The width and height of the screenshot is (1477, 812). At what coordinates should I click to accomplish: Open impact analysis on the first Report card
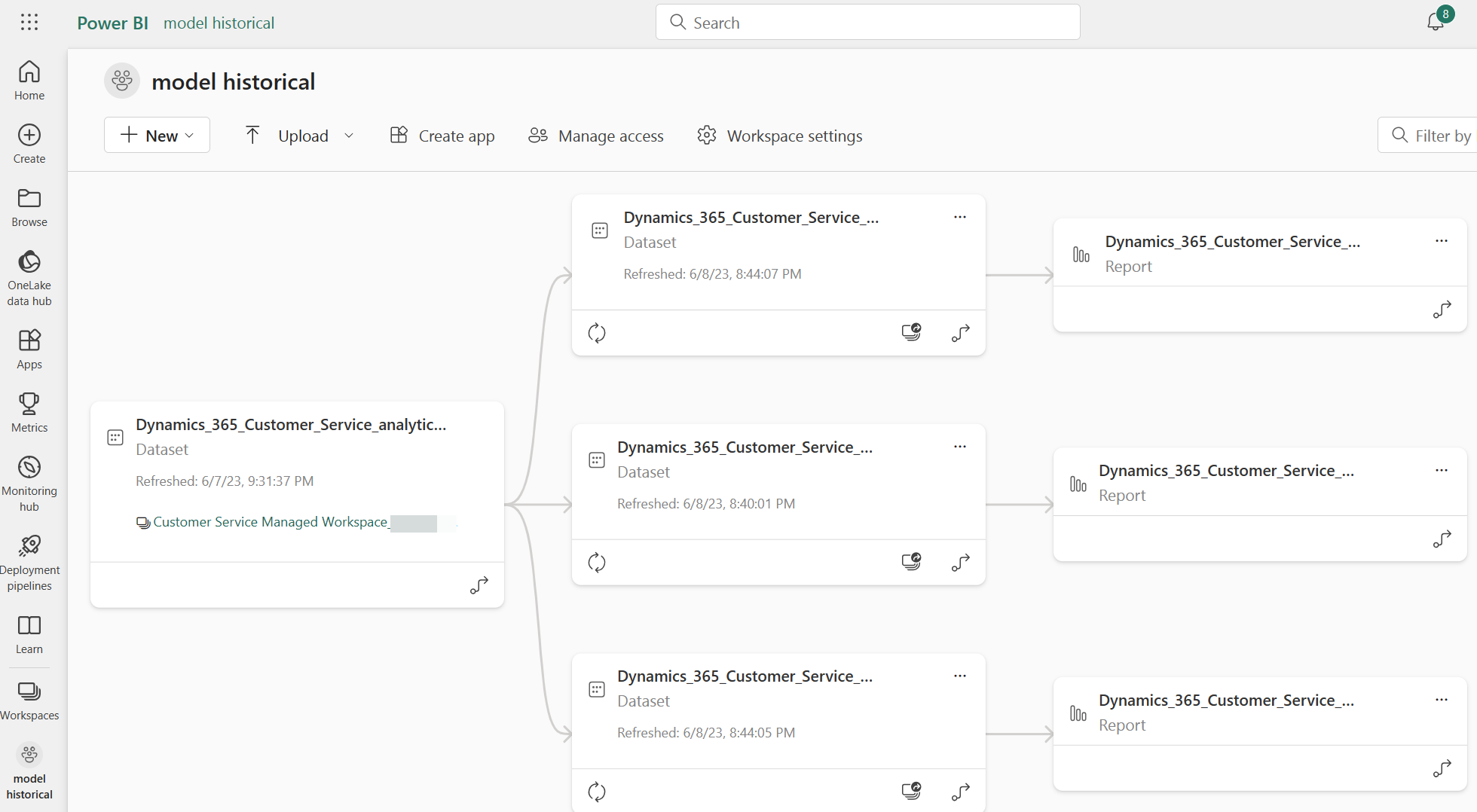(x=1442, y=309)
